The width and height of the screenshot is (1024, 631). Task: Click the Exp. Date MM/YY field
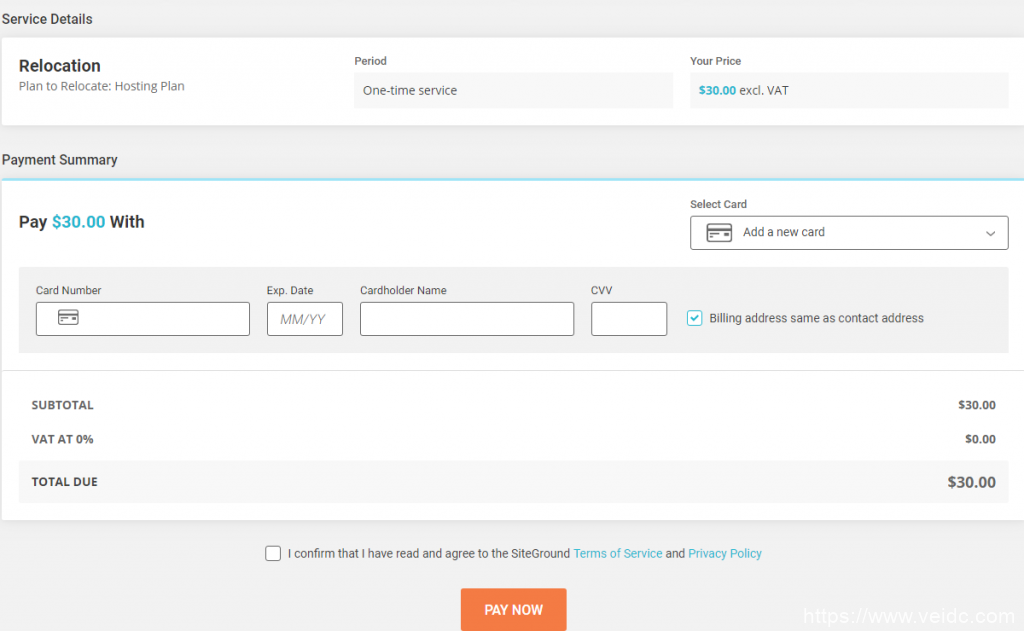(x=304, y=319)
